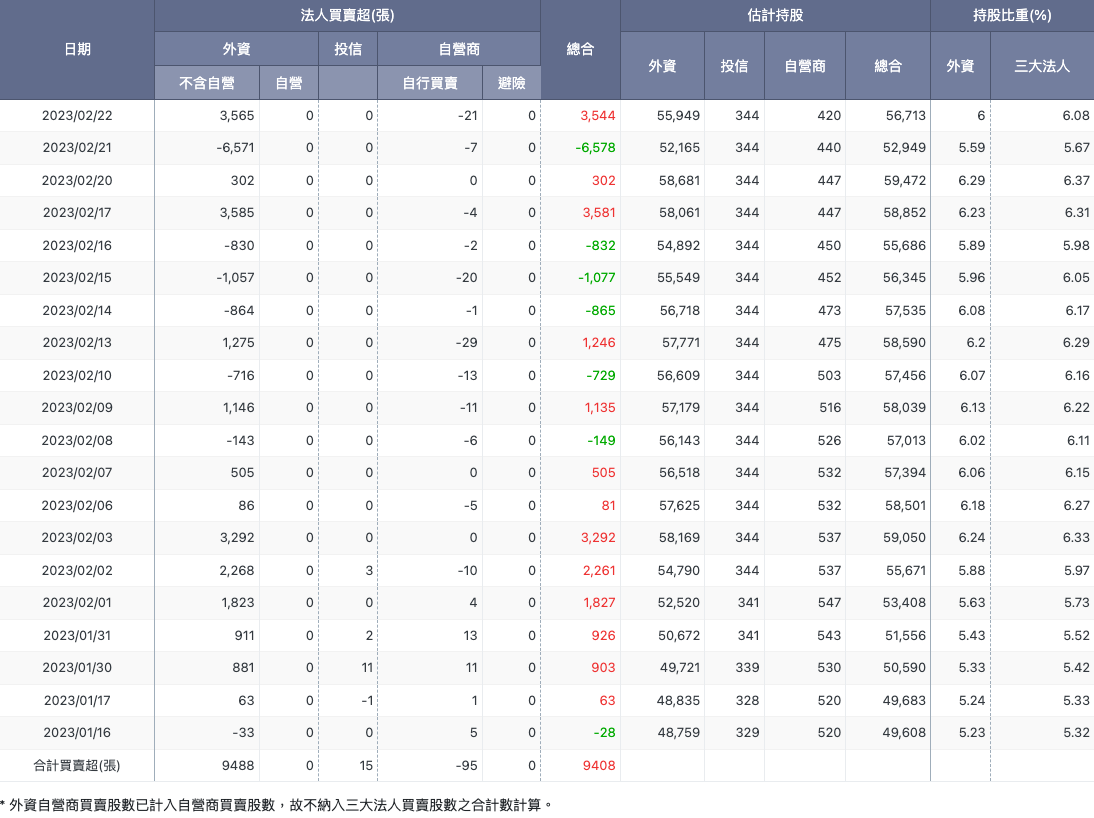Image resolution: width=1094 pixels, height=818 pixels.
Task: Click the footnote about 外資自營商買賣股數
Action: [x=276, y=805]
